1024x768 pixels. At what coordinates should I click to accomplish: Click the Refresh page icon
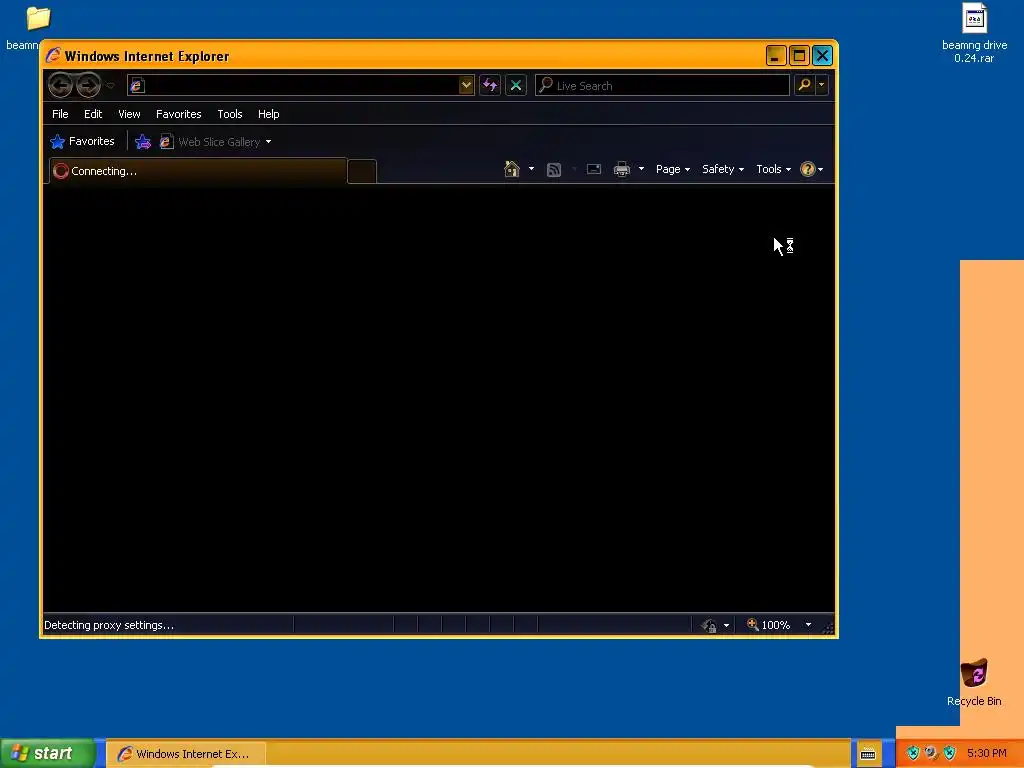(x=490, y=85)
